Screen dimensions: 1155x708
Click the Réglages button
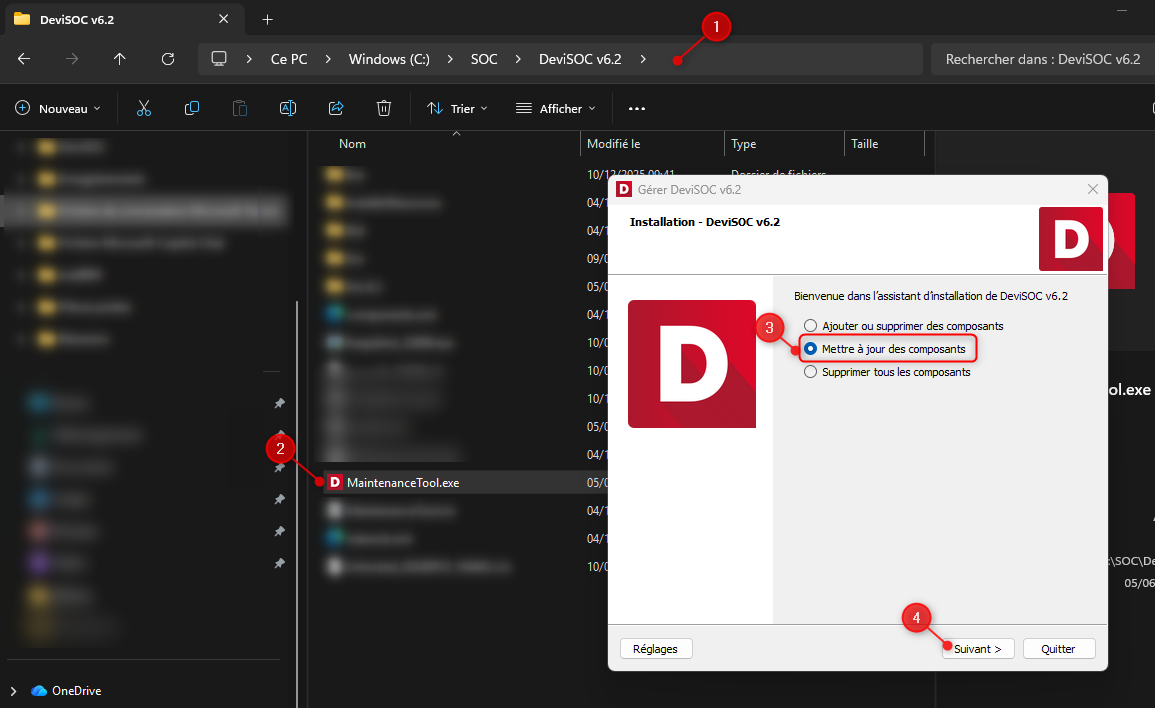[656, 649]
